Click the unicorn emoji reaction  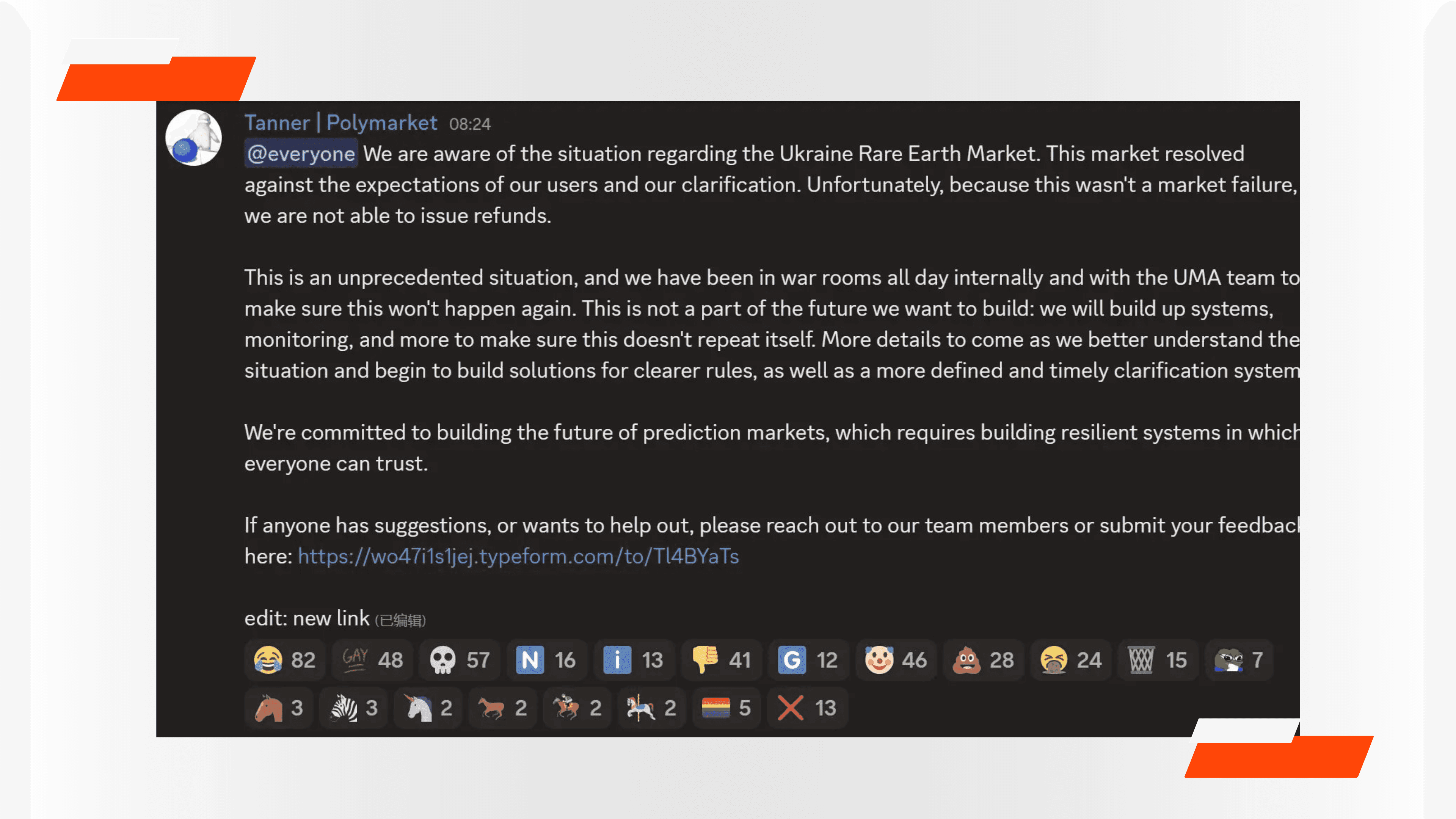point(427,708)
